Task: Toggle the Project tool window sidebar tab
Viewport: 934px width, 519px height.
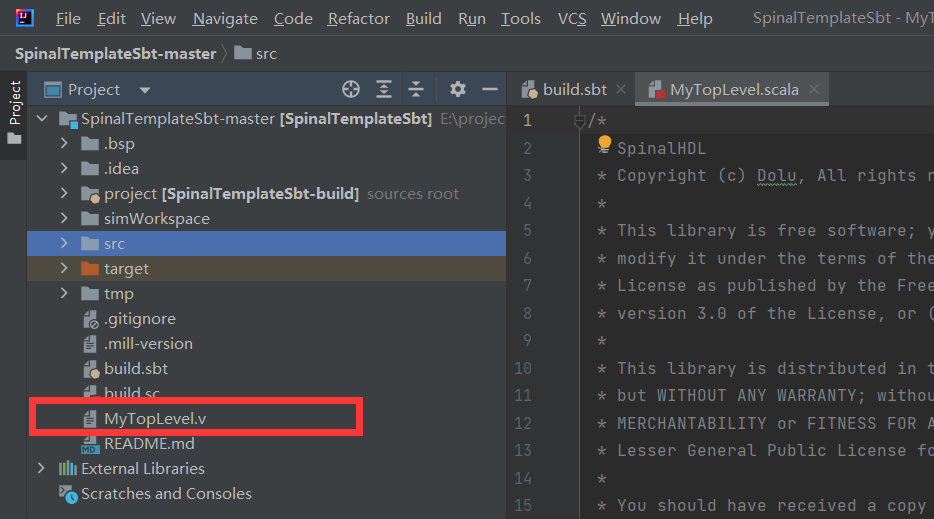Action: pyautogui.click(x=14, y=113)
